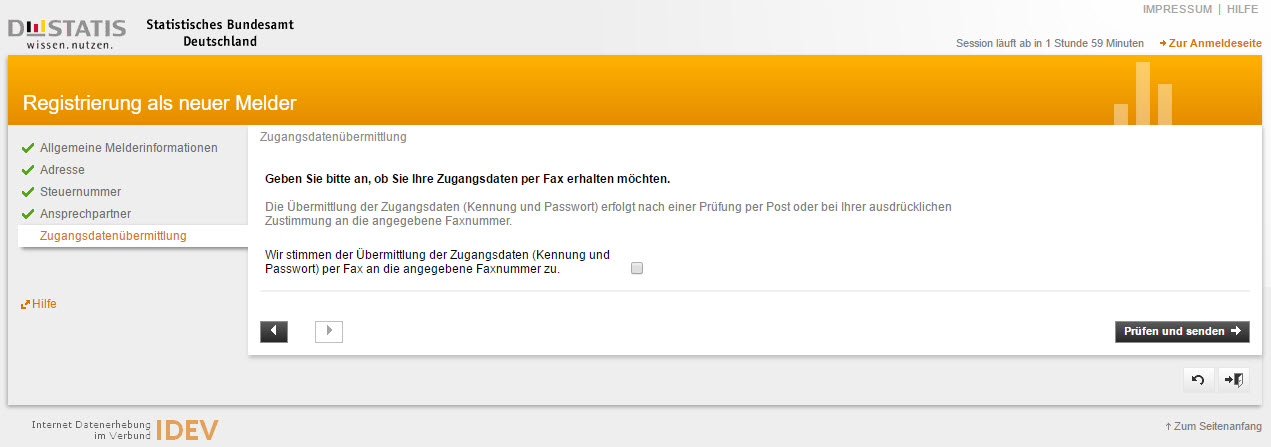1271x447 pixels.
Task: Click HILFE link in top right
Action: 1242,9
